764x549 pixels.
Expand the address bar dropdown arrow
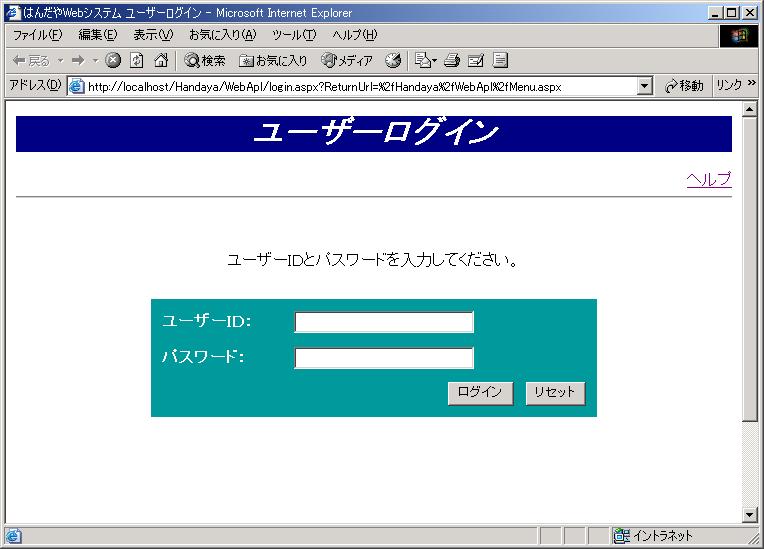pyautogui.click(x=644, y=87)
